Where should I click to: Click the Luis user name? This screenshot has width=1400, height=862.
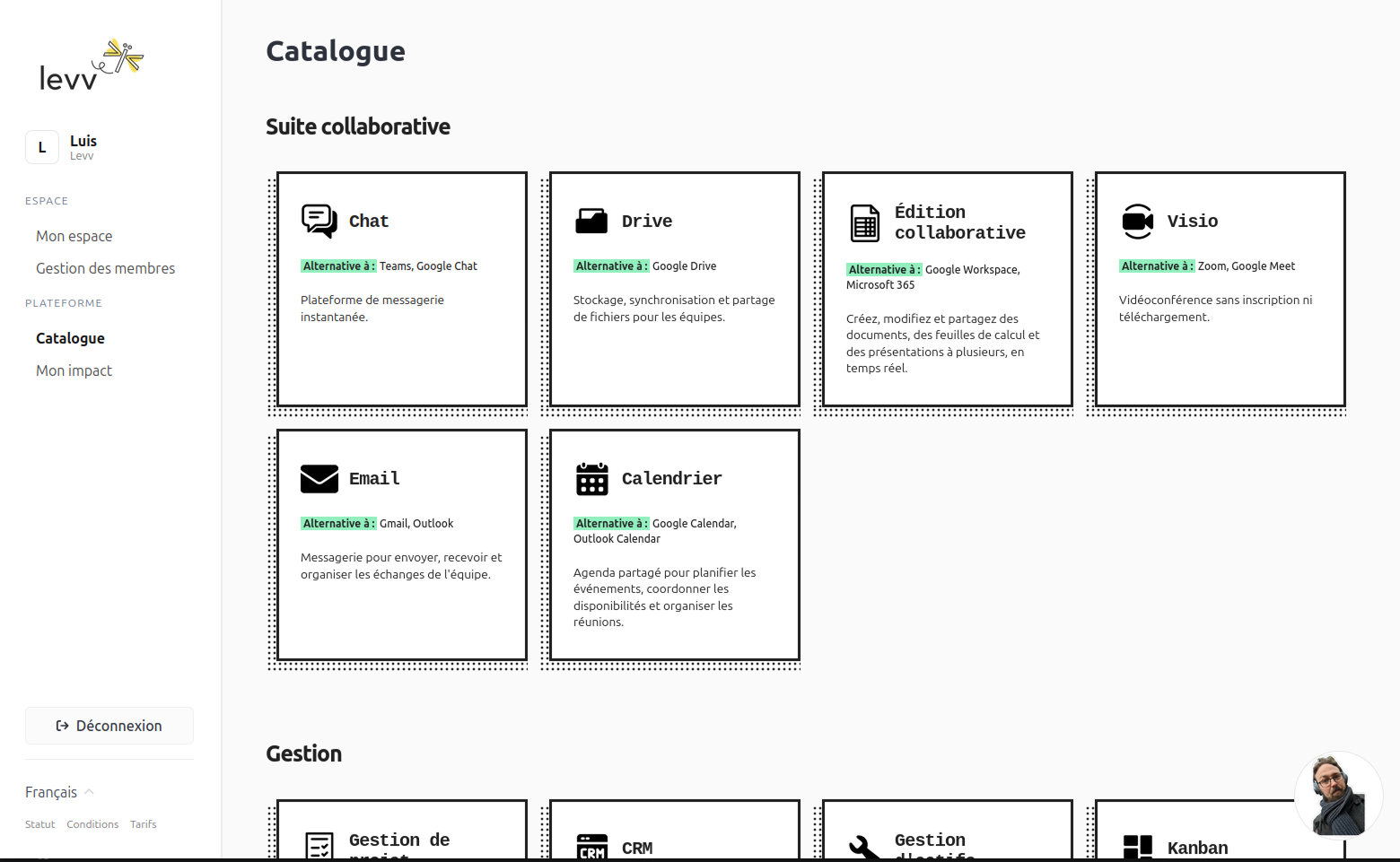83,141
